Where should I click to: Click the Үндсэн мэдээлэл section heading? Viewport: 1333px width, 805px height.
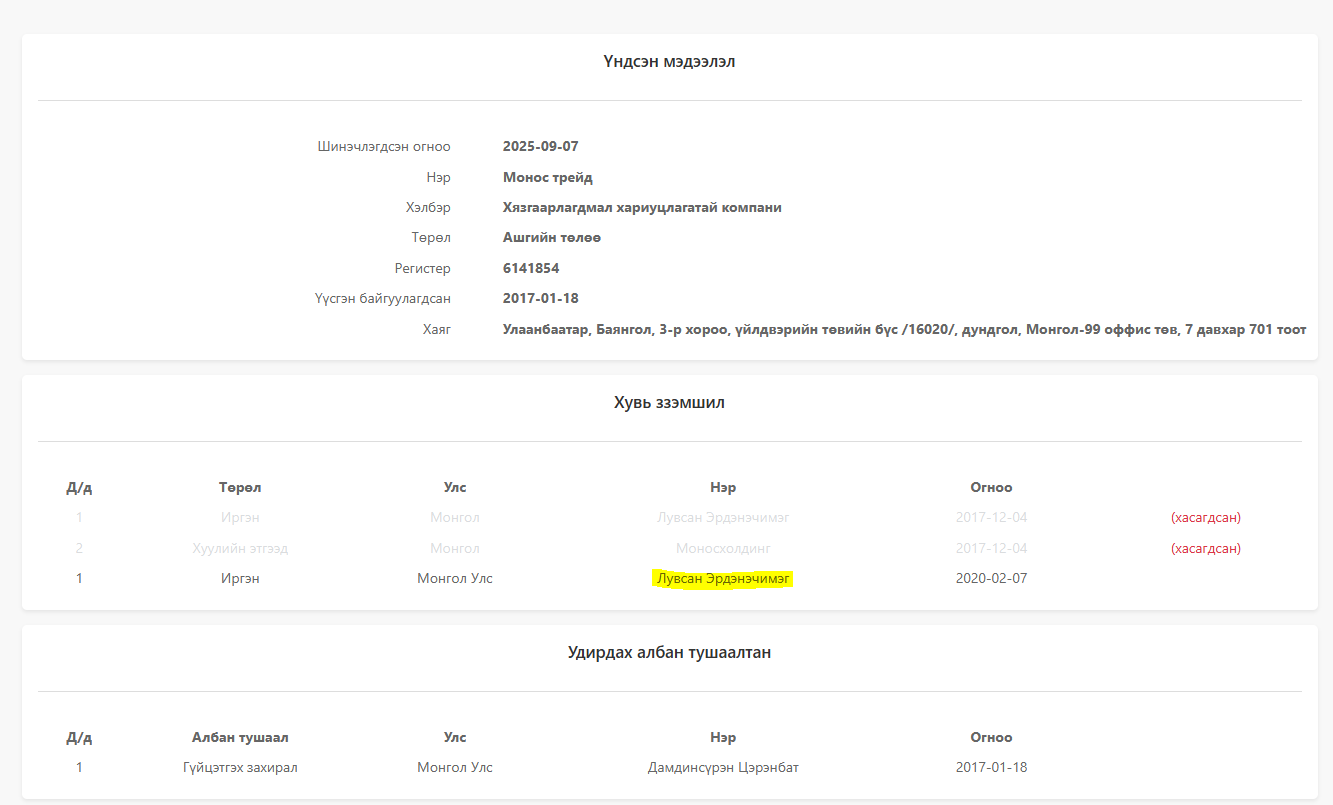(x=669, y=62)
